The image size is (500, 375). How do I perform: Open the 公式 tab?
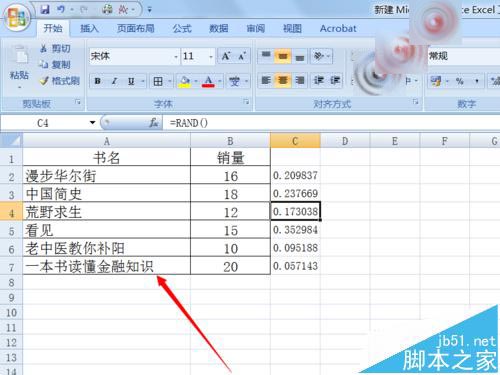coord(182,28)
